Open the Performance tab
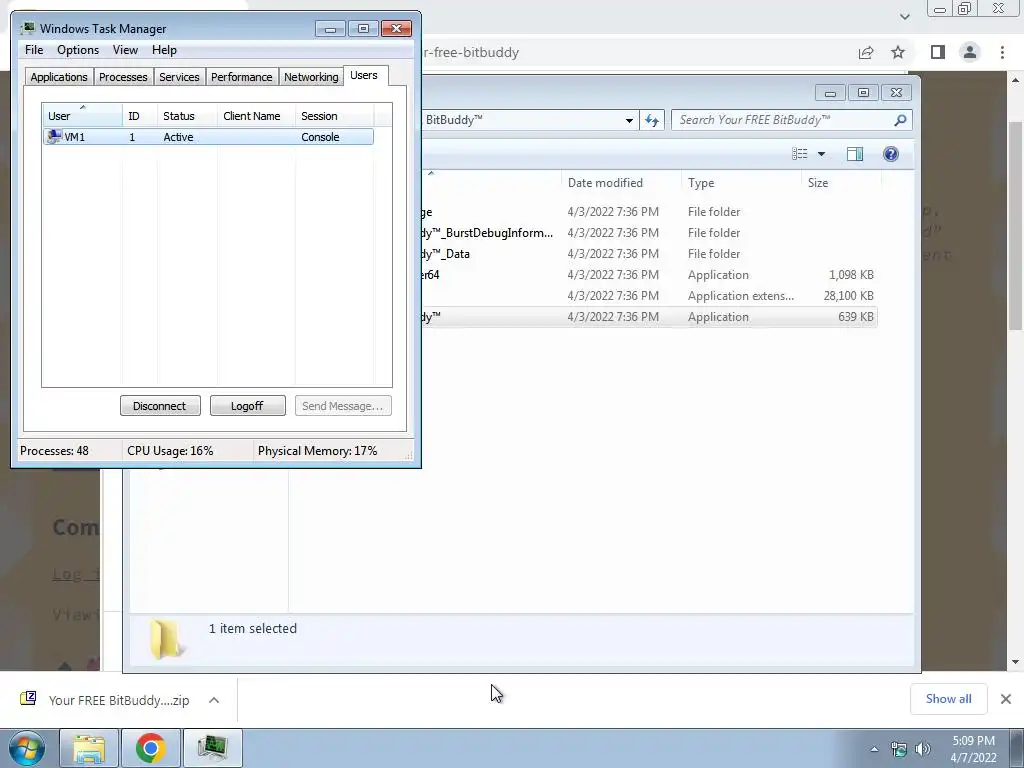Screen dimensions: 1024x768 click(241, 77)
